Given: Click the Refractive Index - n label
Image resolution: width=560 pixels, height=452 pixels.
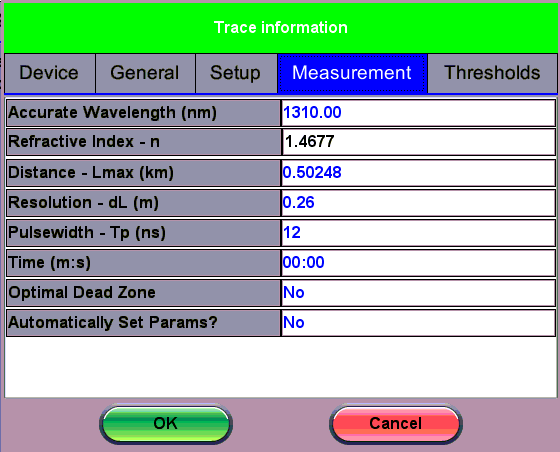Looking at the screenshot, I should coord(144,142).
